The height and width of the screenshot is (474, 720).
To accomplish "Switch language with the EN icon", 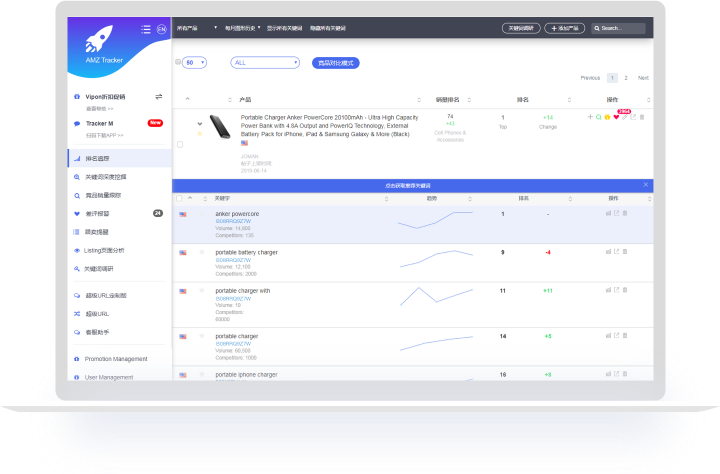I will click(162, 29).
